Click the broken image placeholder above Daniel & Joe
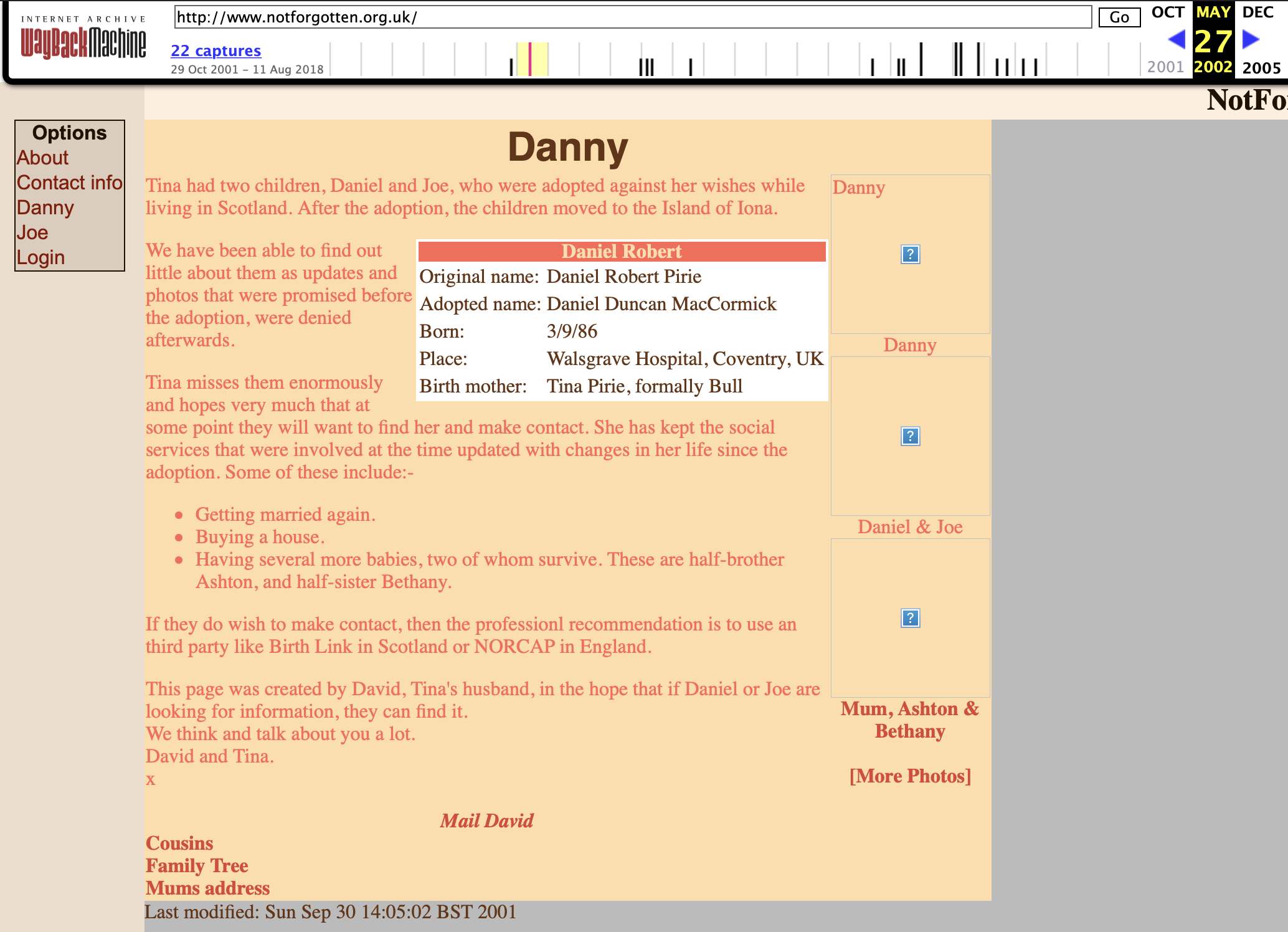The height and width of the screenshot is (932, 1288). (910, 436)
